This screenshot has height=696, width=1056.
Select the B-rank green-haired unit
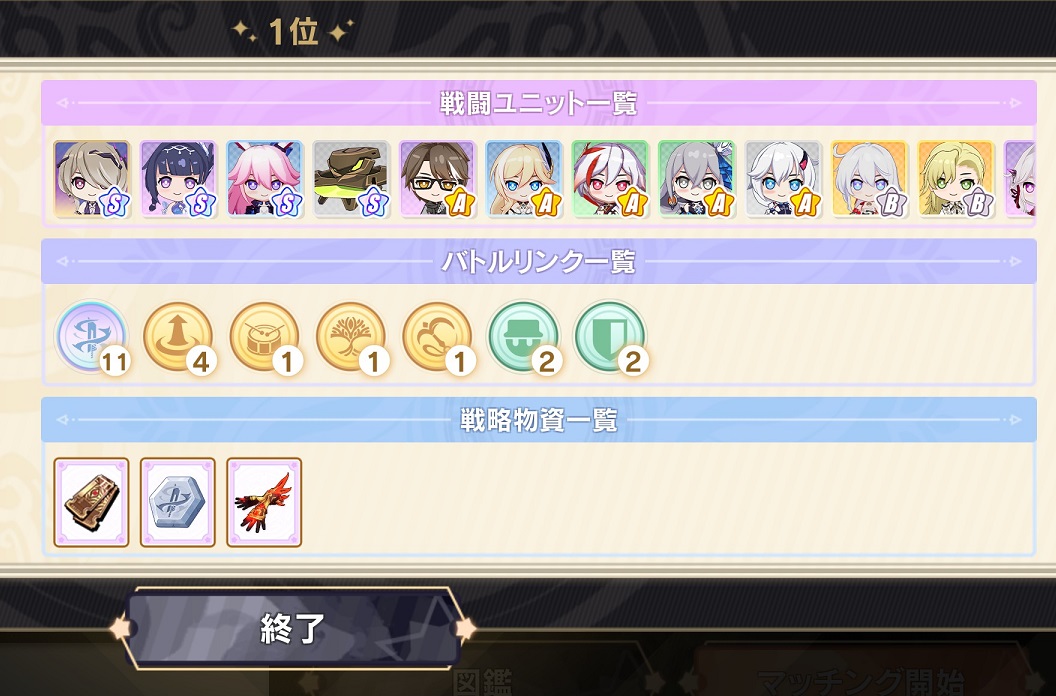pyautogui.click(x=956, y=179)
